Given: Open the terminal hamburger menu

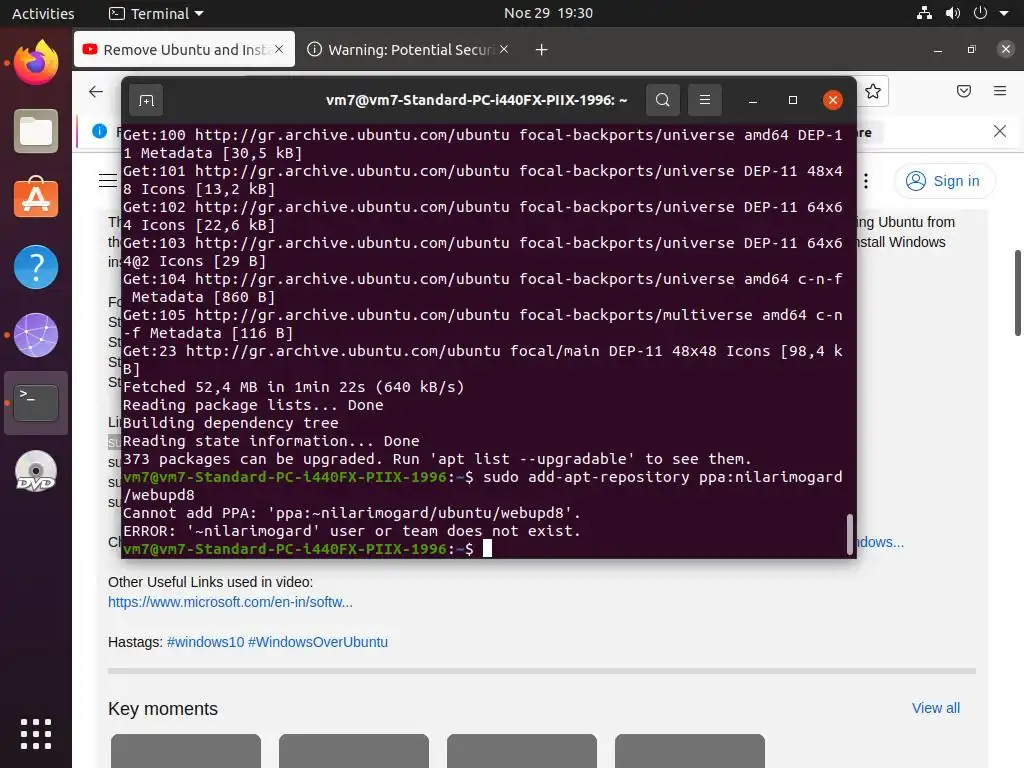Looking at the screenshot, I should click(705, 100).
